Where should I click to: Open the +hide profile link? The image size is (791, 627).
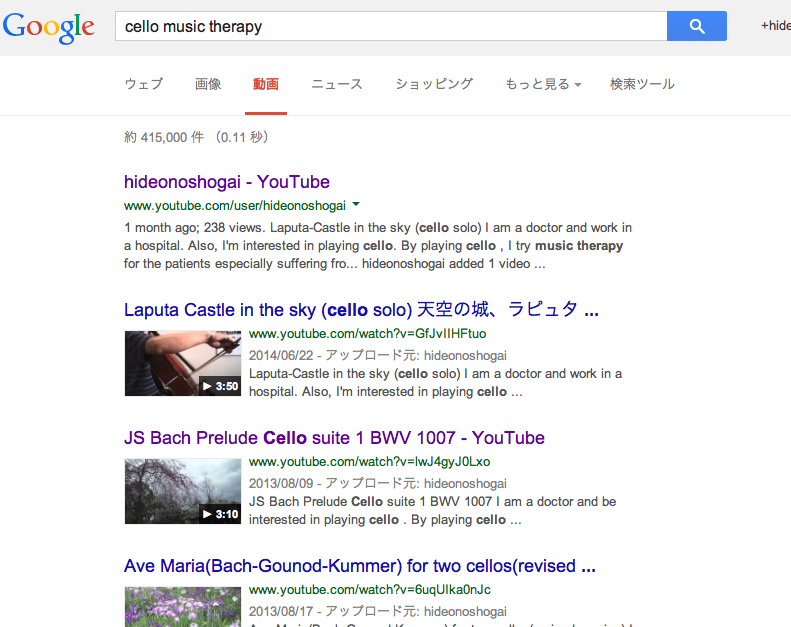pos(775,25)
